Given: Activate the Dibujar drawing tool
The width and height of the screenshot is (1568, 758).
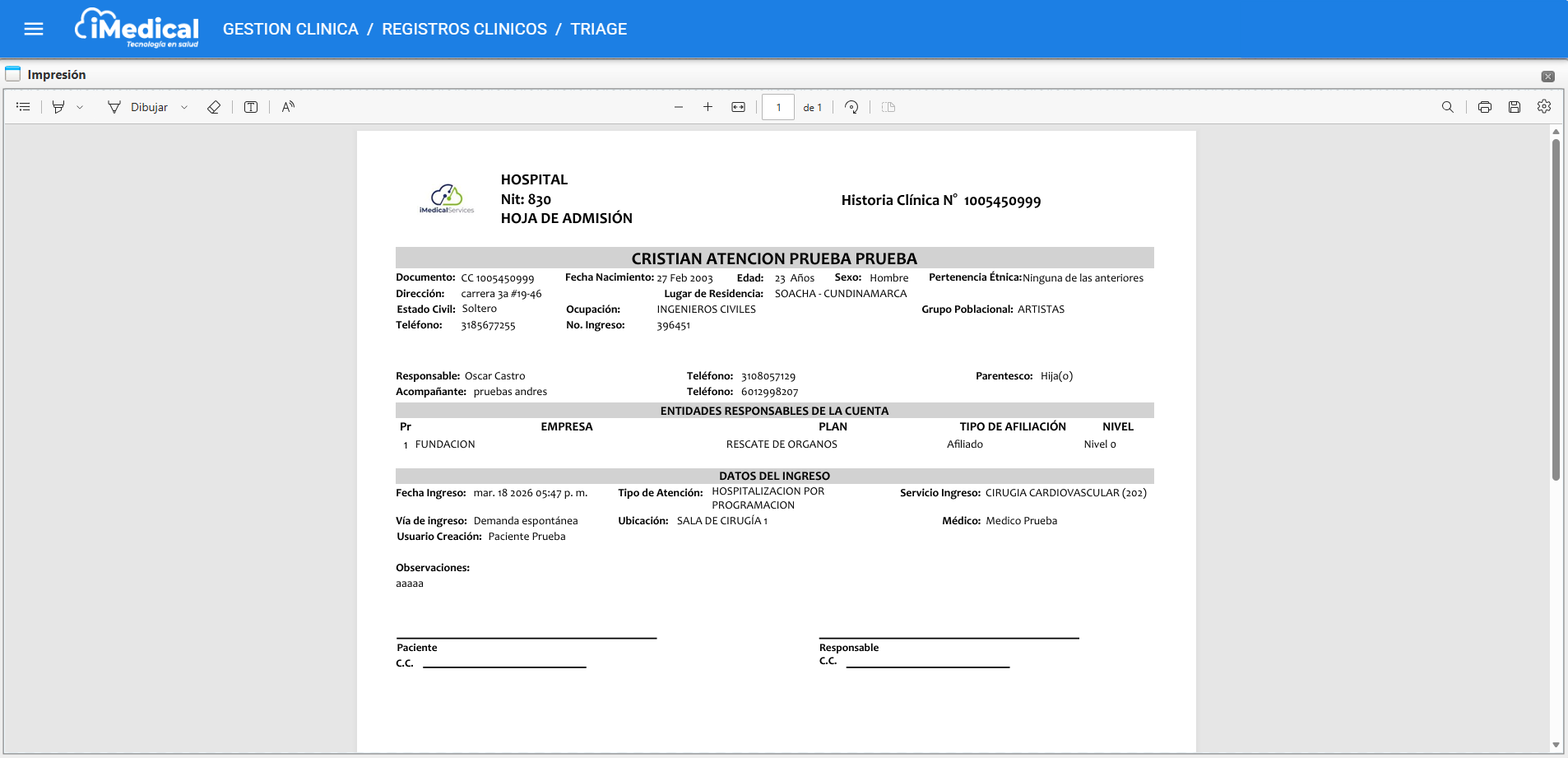Looking at the screenshot, I should pyautogui.click(x=137, y=107).
